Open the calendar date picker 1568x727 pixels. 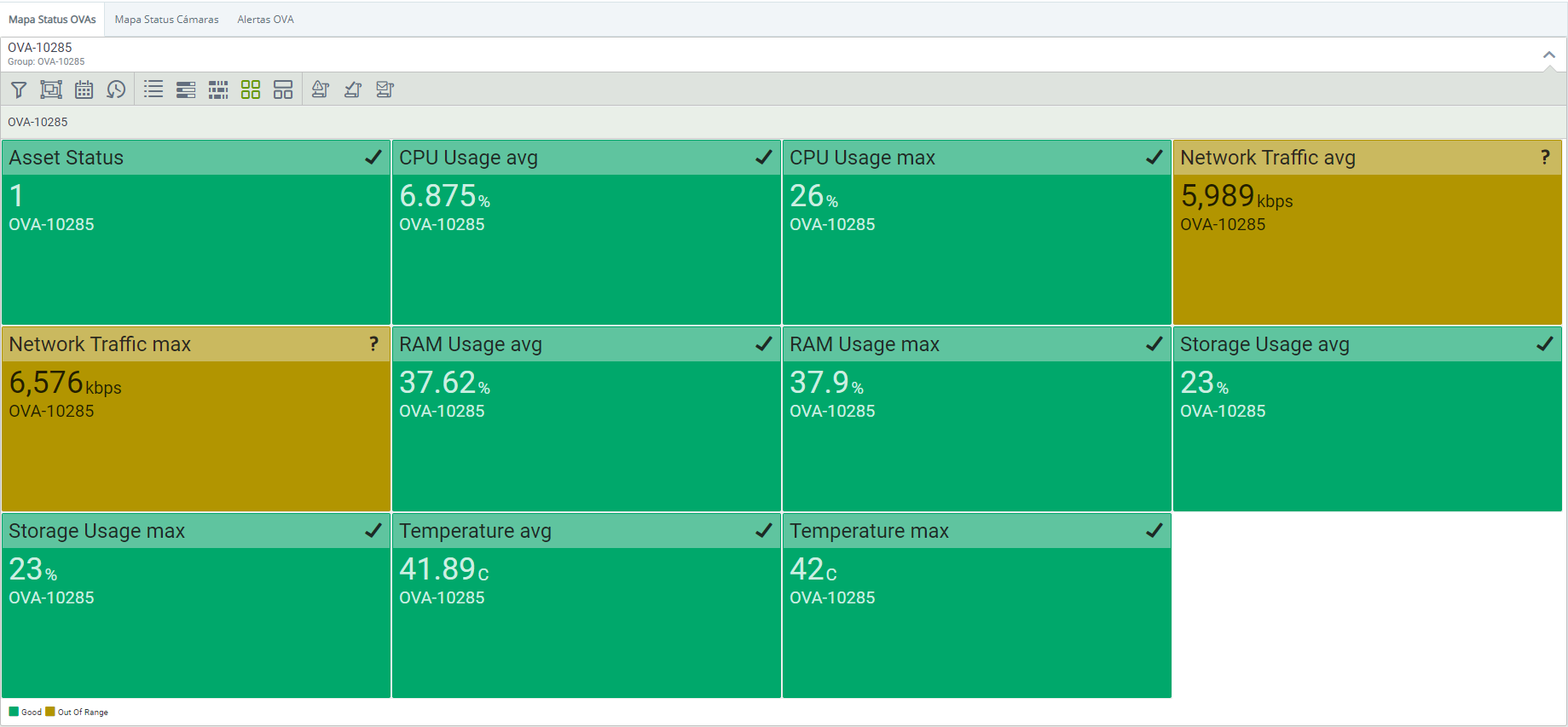pyautogui.click(x=84, y=89)
